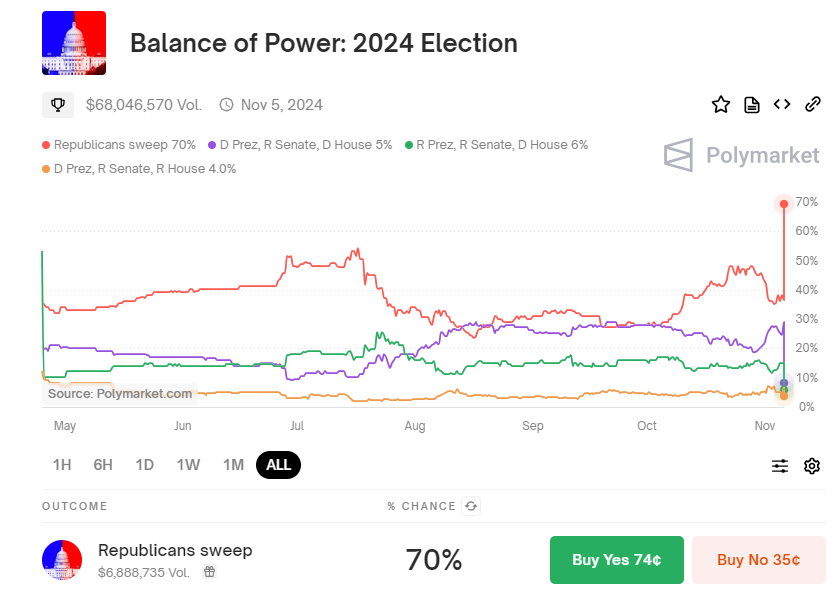Click the red Republicans sweep legend dot
This screenshot has height=595, width=837.
46,145
